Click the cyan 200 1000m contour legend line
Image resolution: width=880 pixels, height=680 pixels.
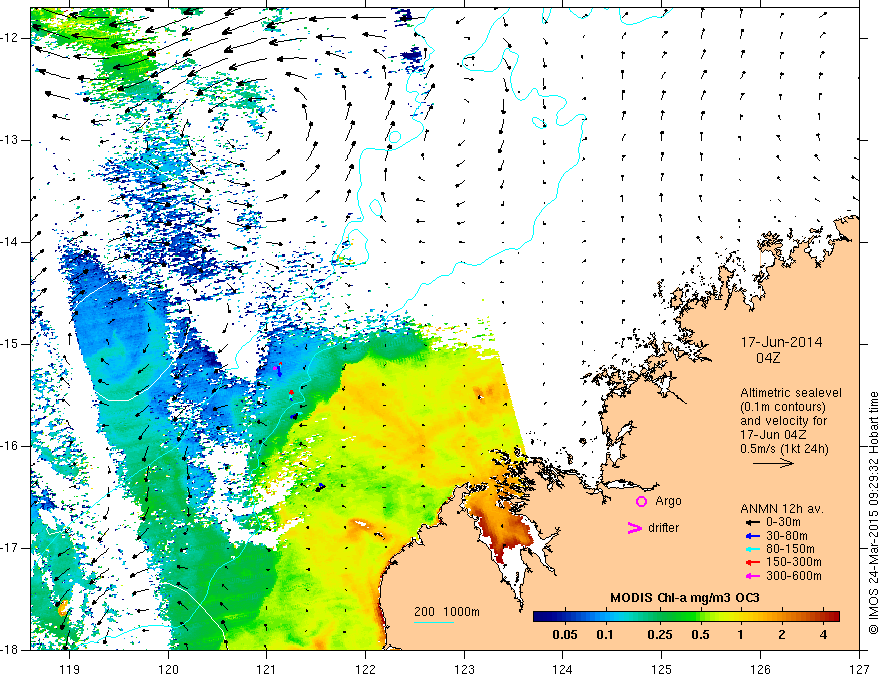click(434, 622)
